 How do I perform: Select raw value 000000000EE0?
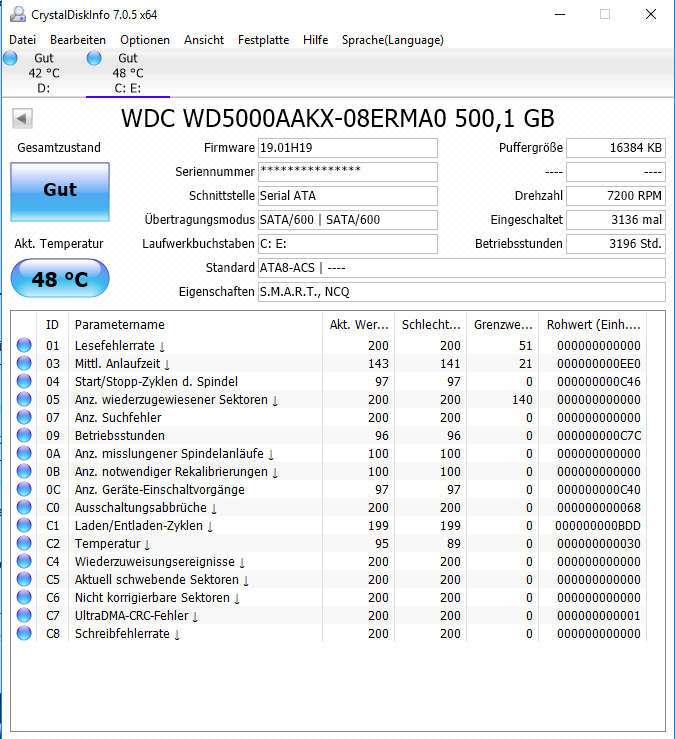click(599, 364)
